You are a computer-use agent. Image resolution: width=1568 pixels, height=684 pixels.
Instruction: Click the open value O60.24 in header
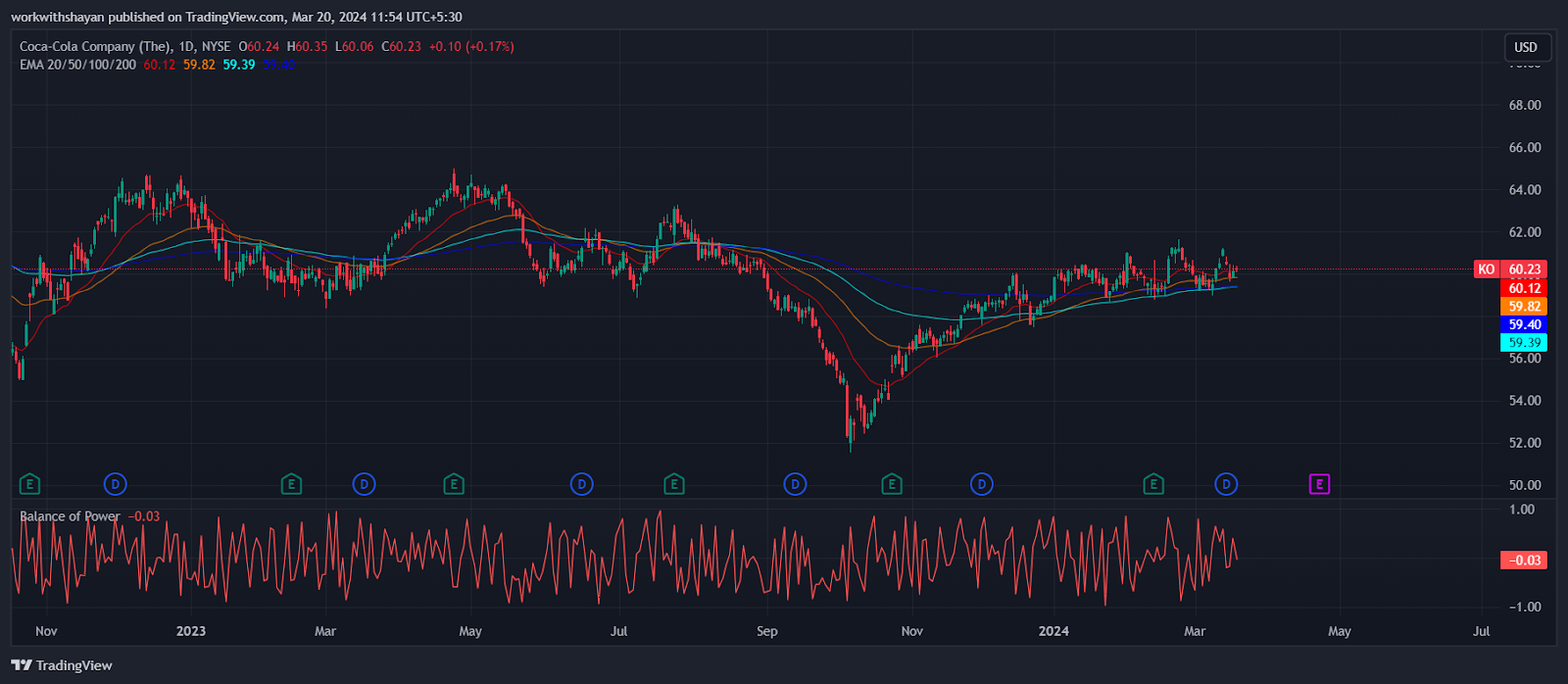259,46
